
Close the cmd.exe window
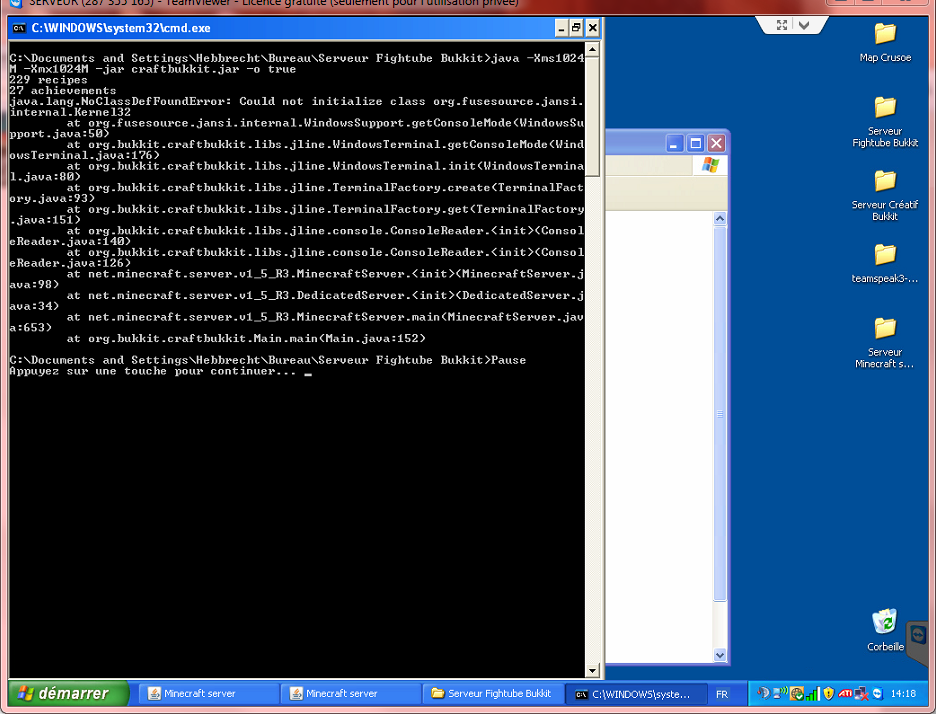tap(592, 28)
